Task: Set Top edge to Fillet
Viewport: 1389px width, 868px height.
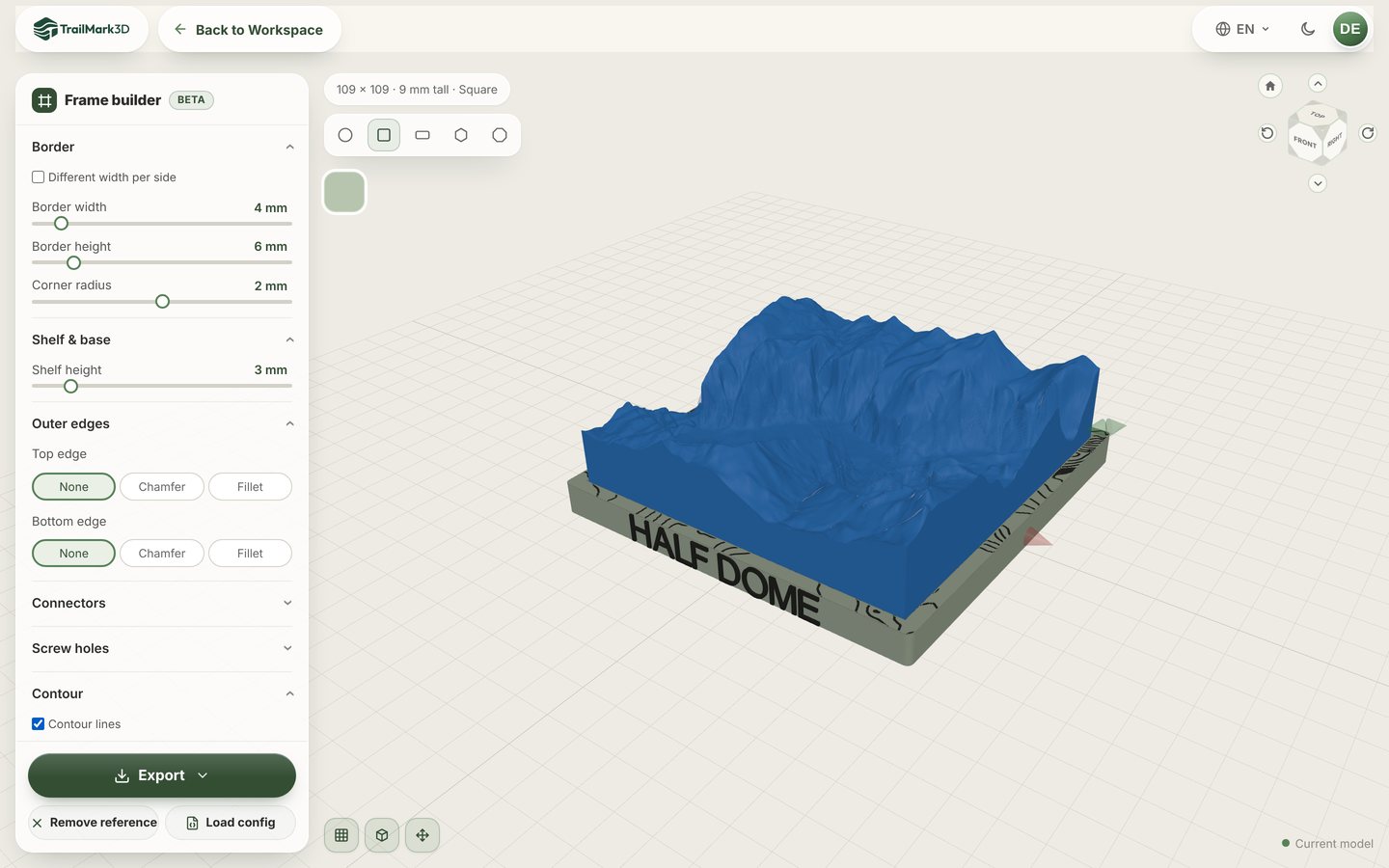Action: 250,487
